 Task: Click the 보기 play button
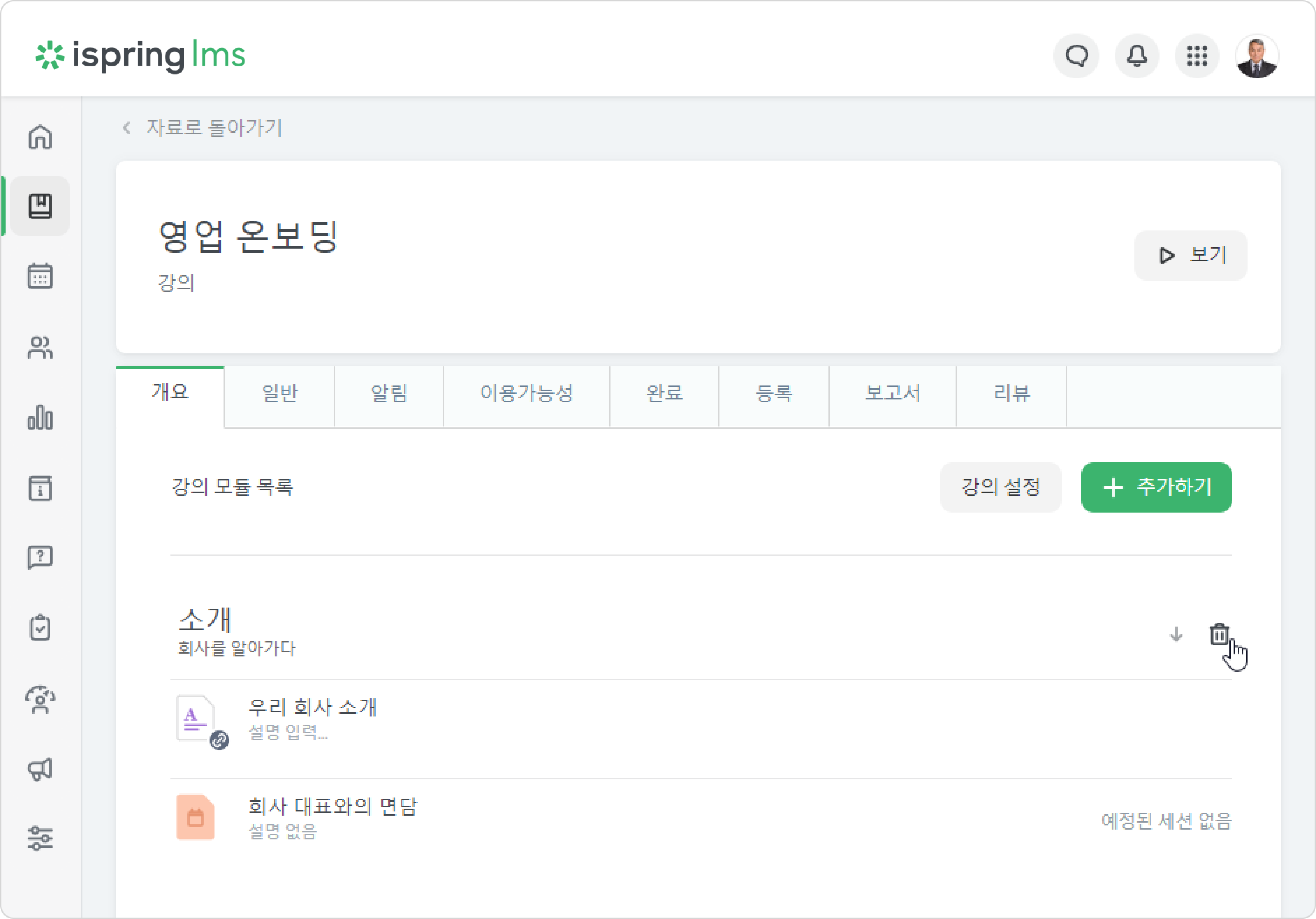pyautogui.click(x=1191, y=256)
